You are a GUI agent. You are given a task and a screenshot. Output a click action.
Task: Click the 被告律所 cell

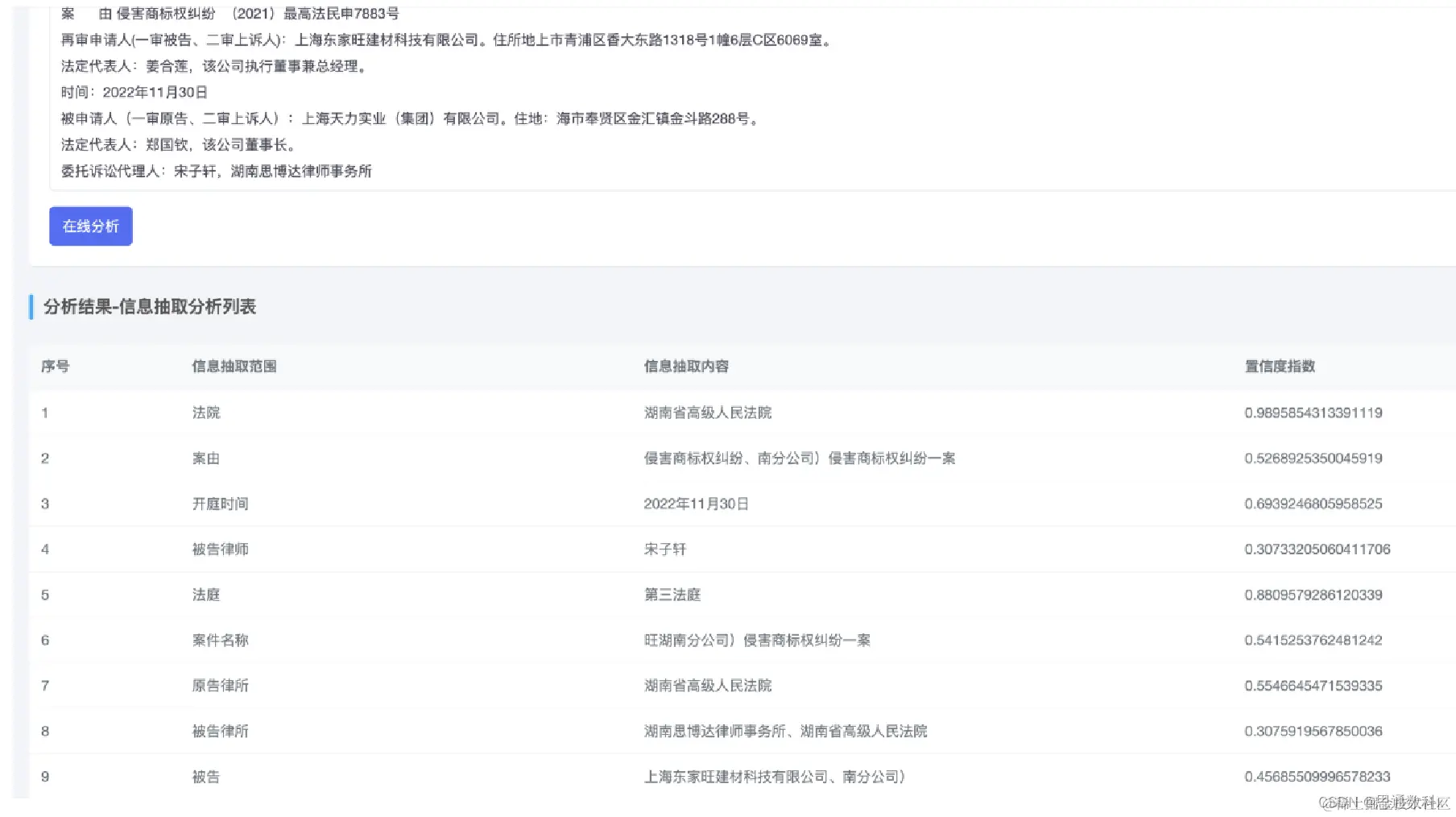click(x=220, y=732)
